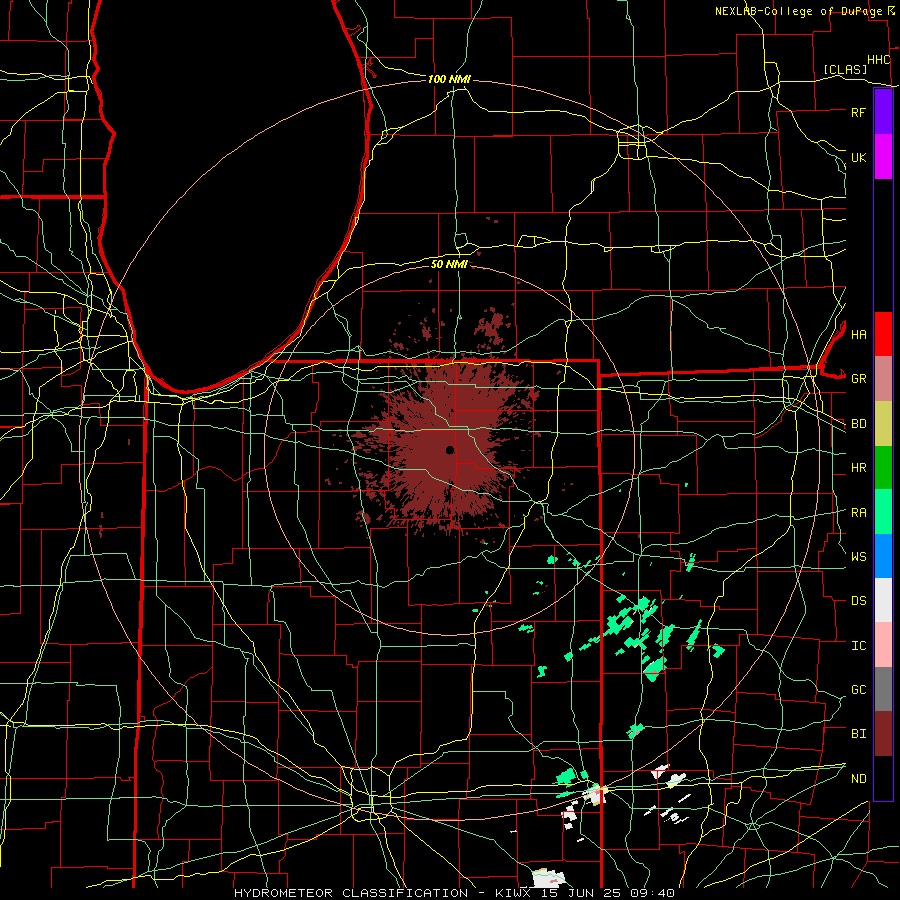900x900 pixels.
Task: Click the RA legend label
Action: click(x=858, y=513)
